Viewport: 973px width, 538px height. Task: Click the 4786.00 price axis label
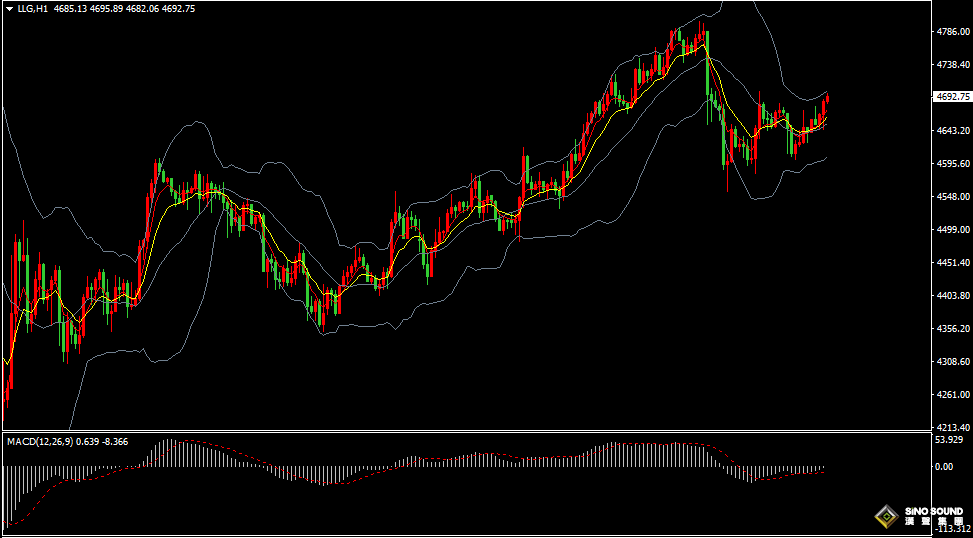952,31
